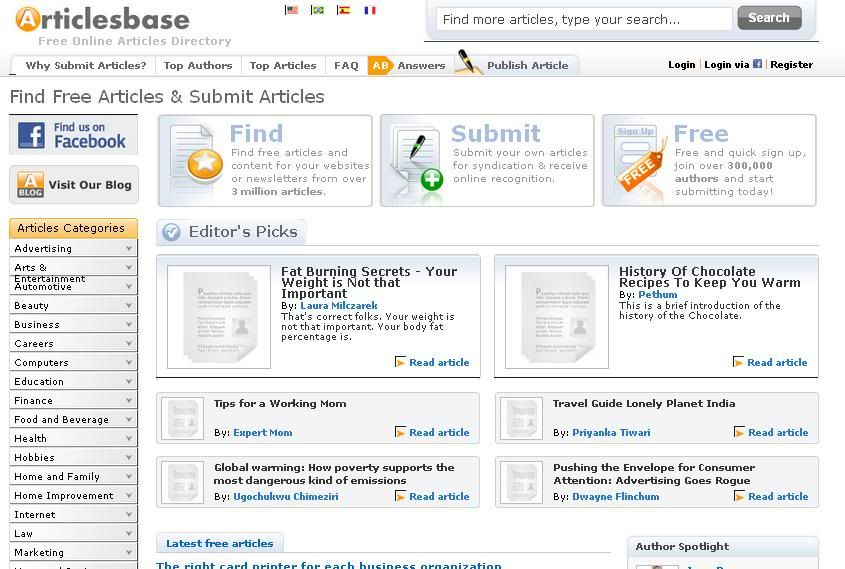Image resolution: width=845 pixels, height=569 pixels.
Task: Open the Global warming article thumbnail
Action: [183, 482]
